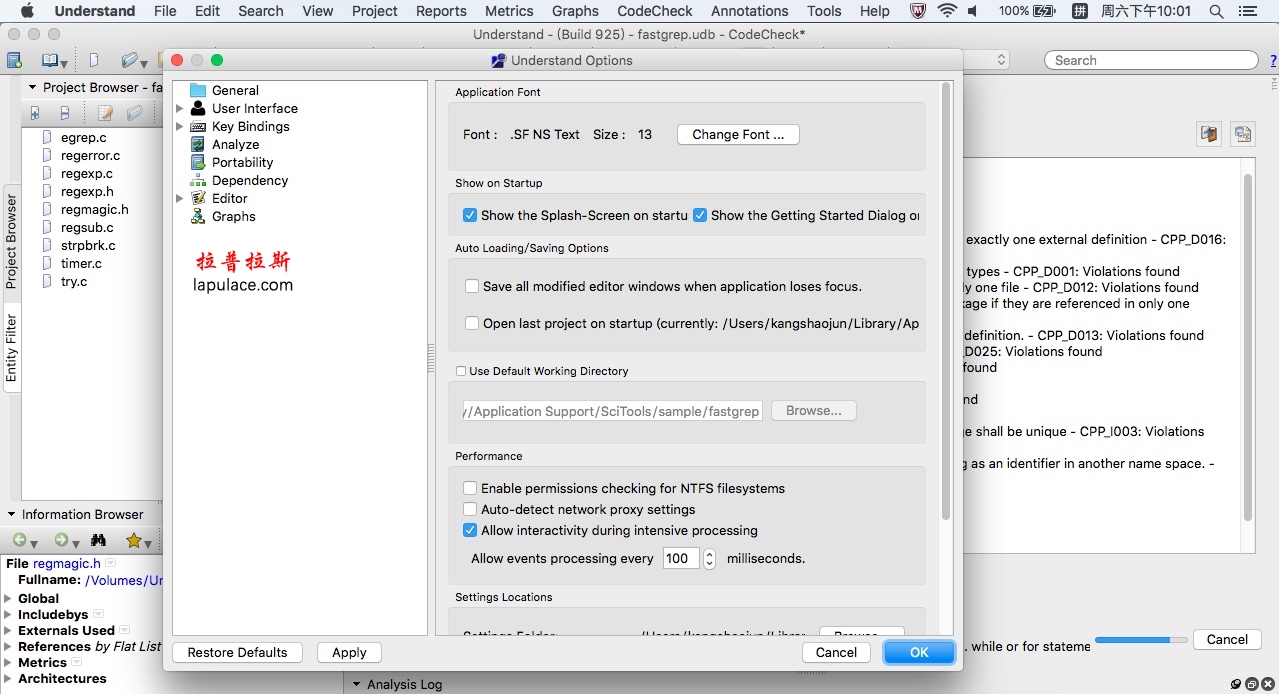Screen dimensions: 1279x694
Task: Expand the Architectures section
Action: (x=8, y=678)
